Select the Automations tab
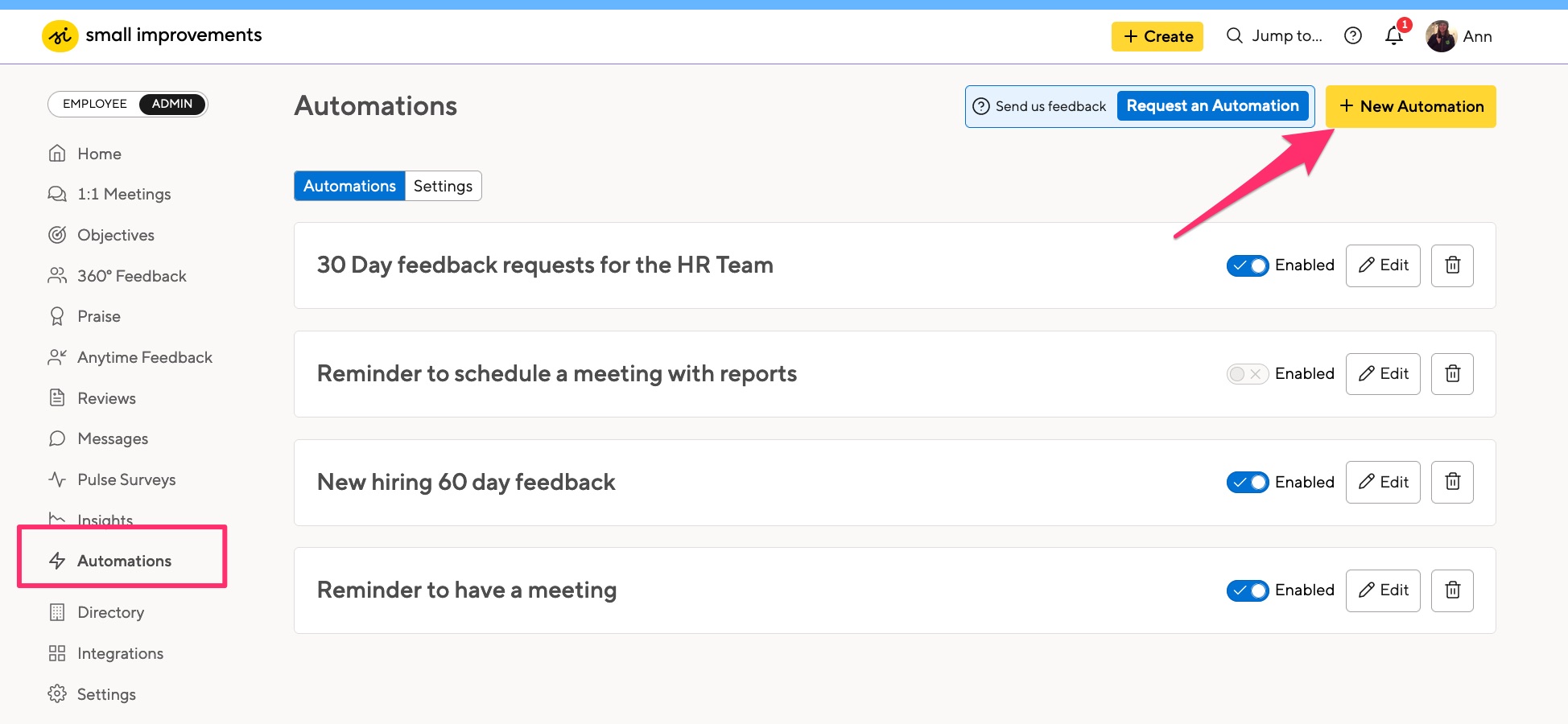 349,186
